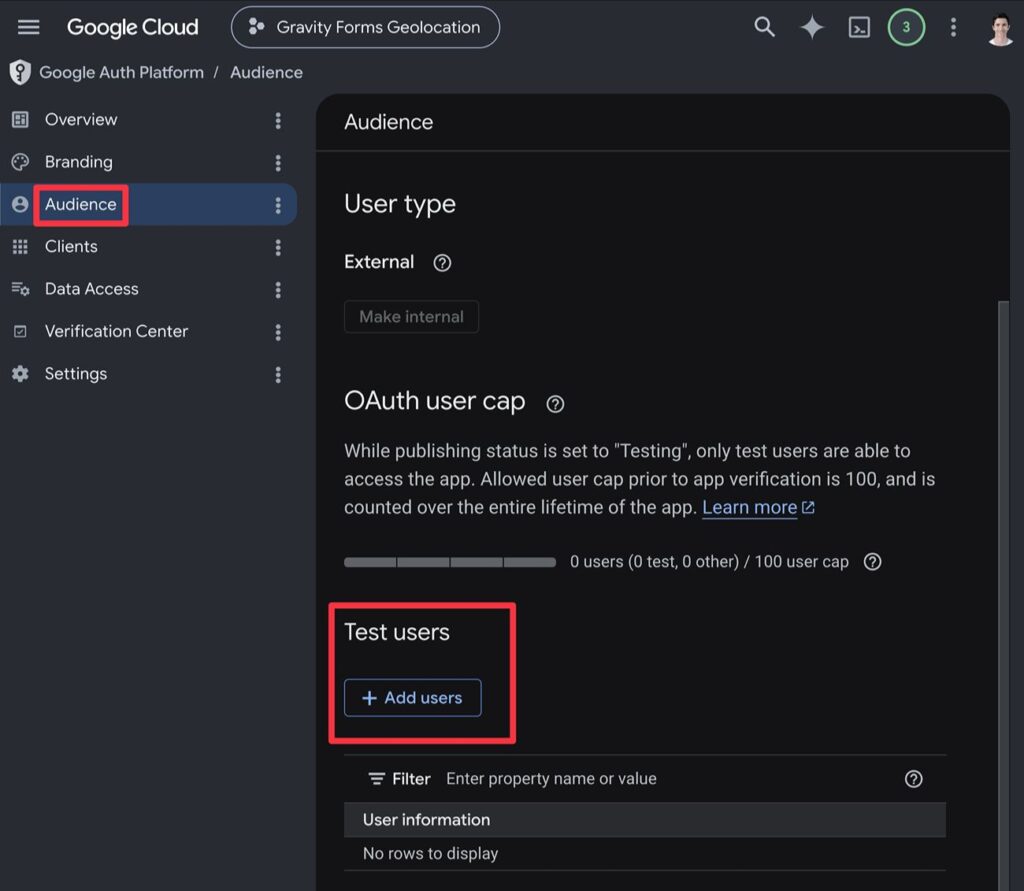Open the Data Access sidebar item
Image resolution: width=1024 pixels, height=891 pixels.
148,289
